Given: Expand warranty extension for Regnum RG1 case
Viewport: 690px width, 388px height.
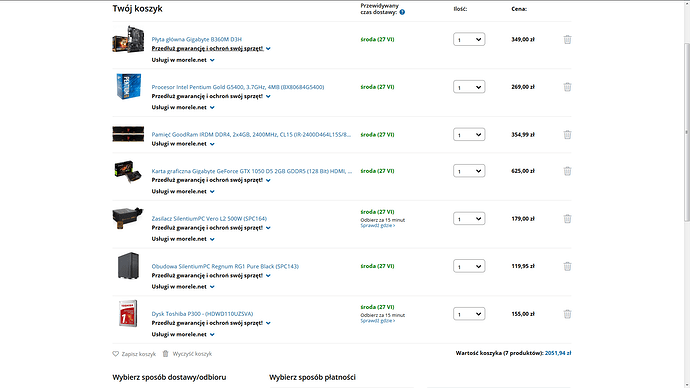Looking at the screenshot, I should coord(211,275).
